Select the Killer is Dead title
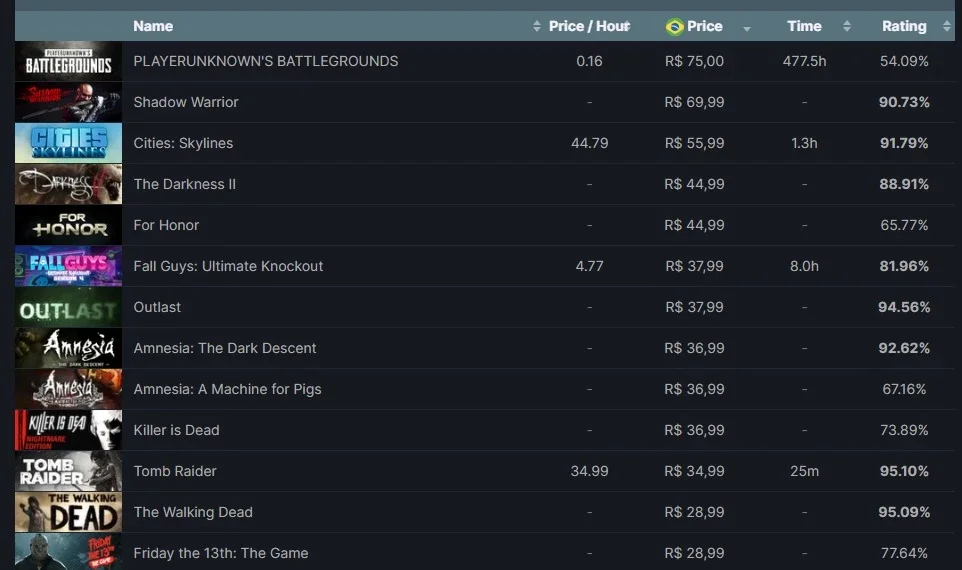962x570 pixels. [x=176, y=430]
